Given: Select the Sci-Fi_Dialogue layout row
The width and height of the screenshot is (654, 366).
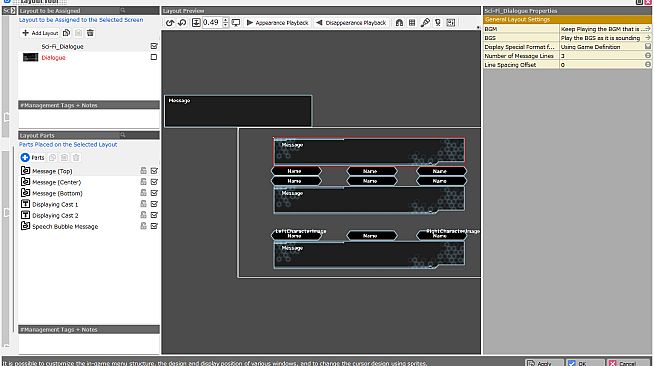Looking at the screenshot, I should 89,46.
